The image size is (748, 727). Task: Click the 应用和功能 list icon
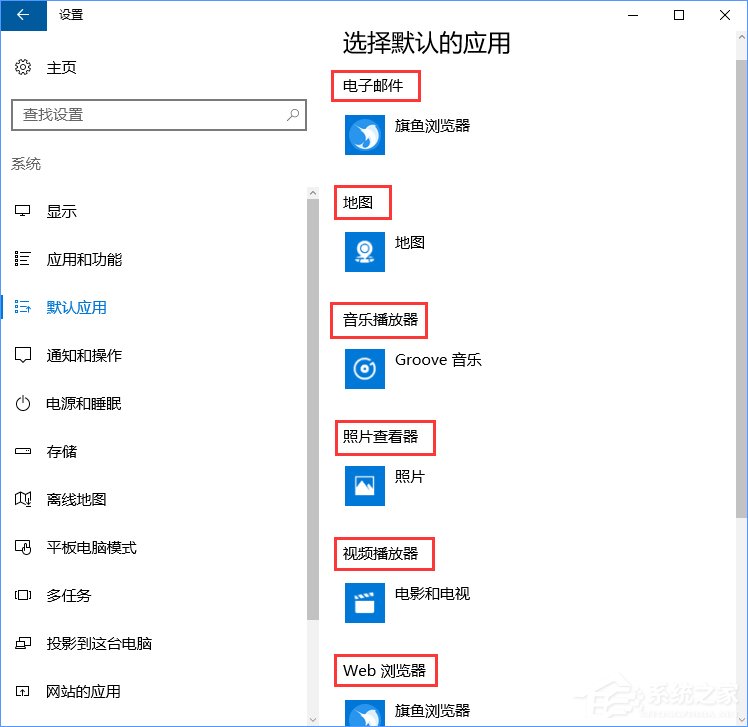click(x=22, y=259)
